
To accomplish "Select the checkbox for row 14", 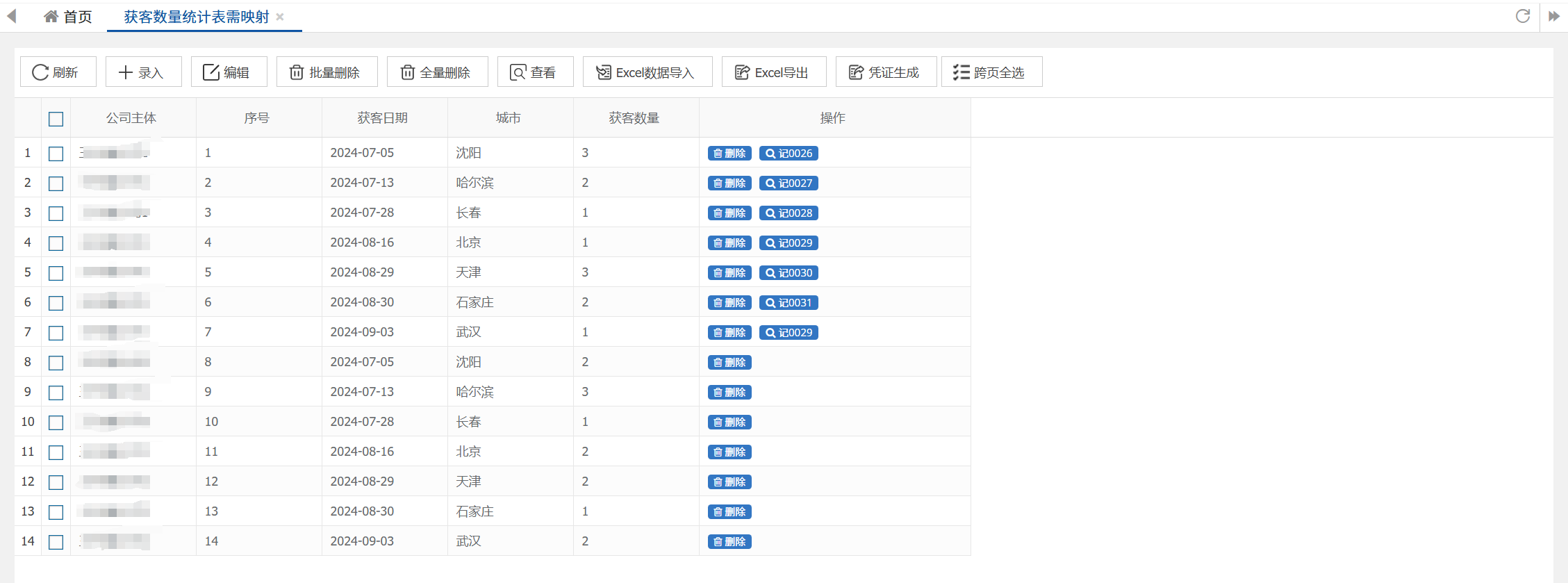I will pos(56,542).
